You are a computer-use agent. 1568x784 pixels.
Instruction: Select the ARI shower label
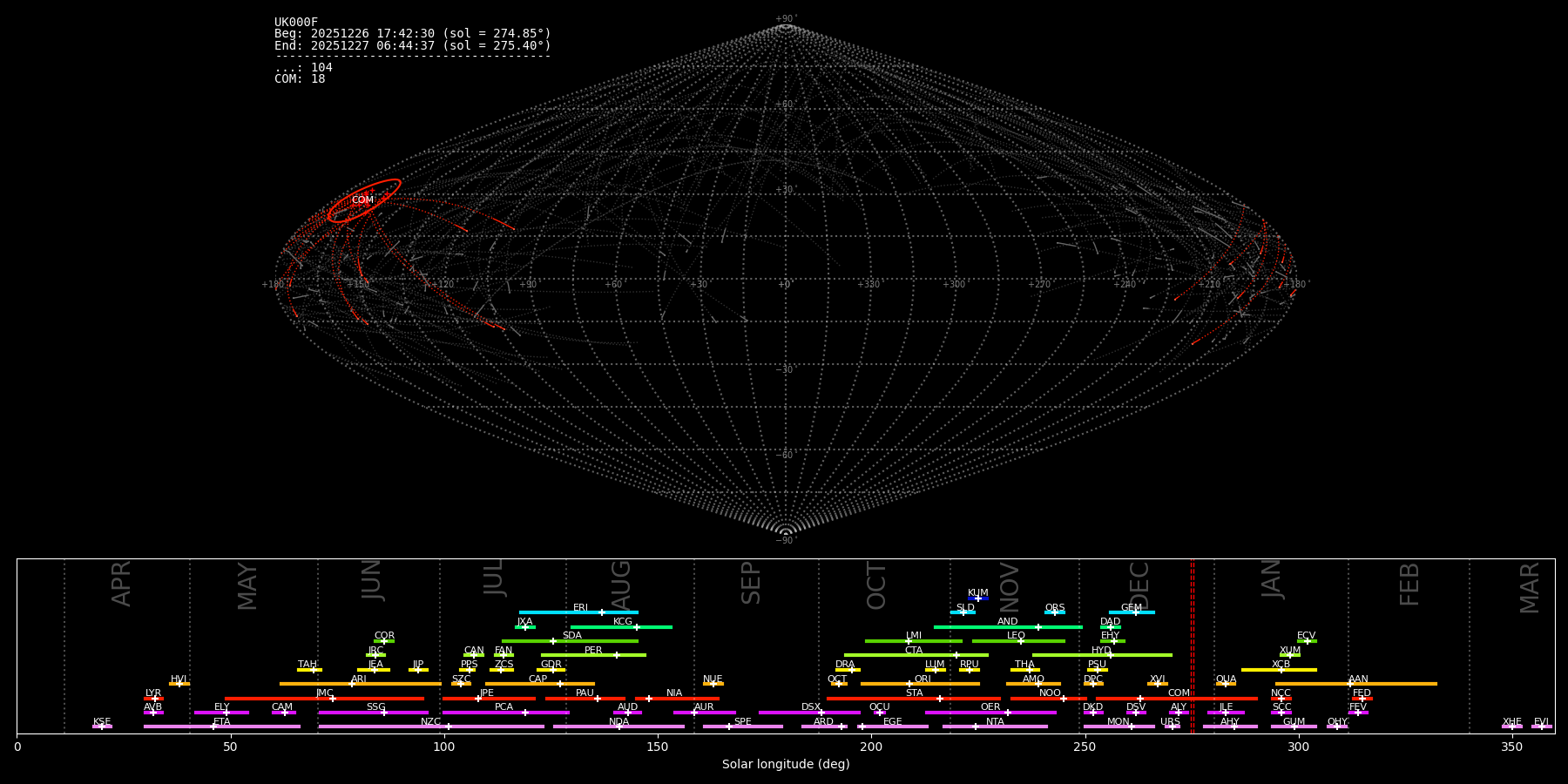pos(359,679)
